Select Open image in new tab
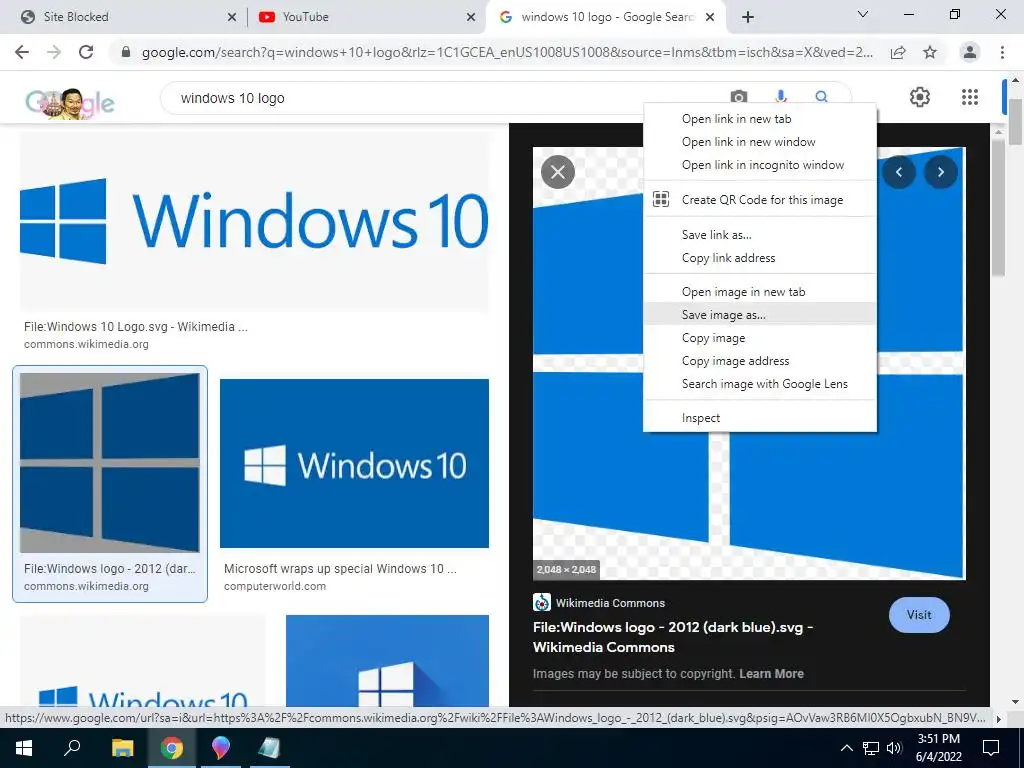Viewport: 1024px width, 768px height. (760, 292)
